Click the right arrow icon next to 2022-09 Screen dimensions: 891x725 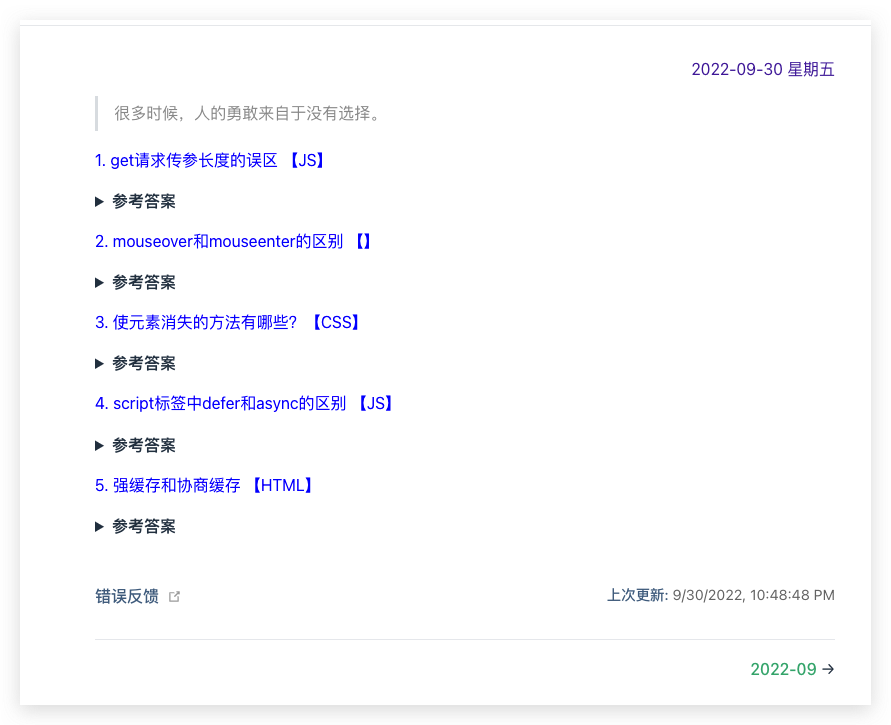(x=827, y=670)
